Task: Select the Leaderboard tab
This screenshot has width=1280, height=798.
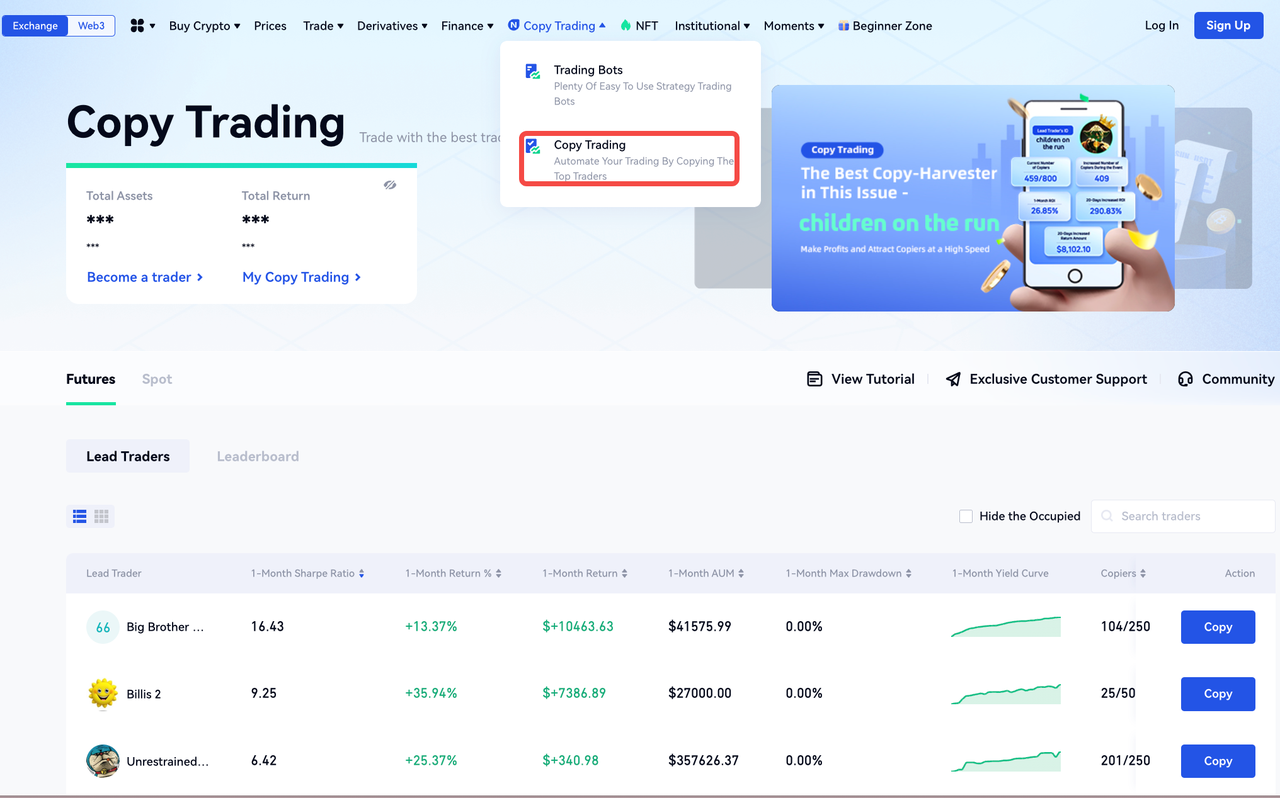Action: (258, 456)
